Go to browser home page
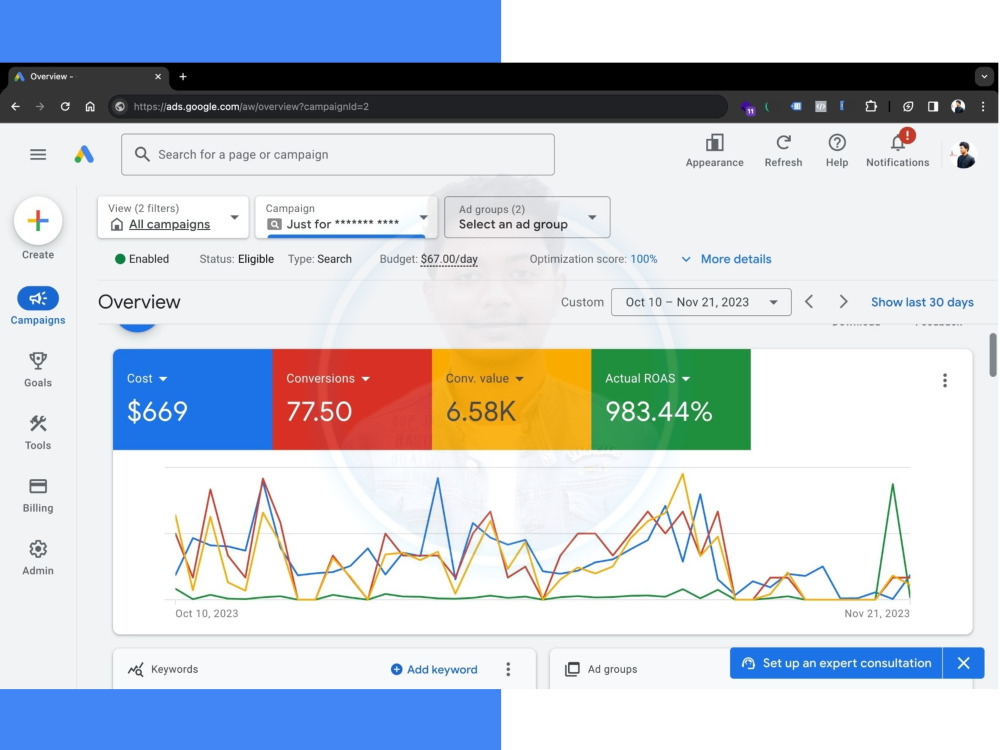The height and width of the screenshot is (750, 1000). [x=90, y=107]
